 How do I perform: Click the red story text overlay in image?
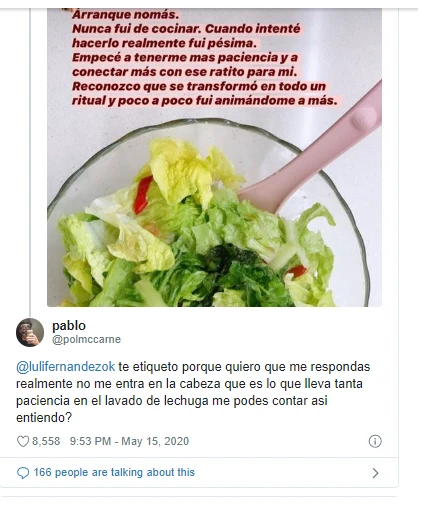point(204,58)
